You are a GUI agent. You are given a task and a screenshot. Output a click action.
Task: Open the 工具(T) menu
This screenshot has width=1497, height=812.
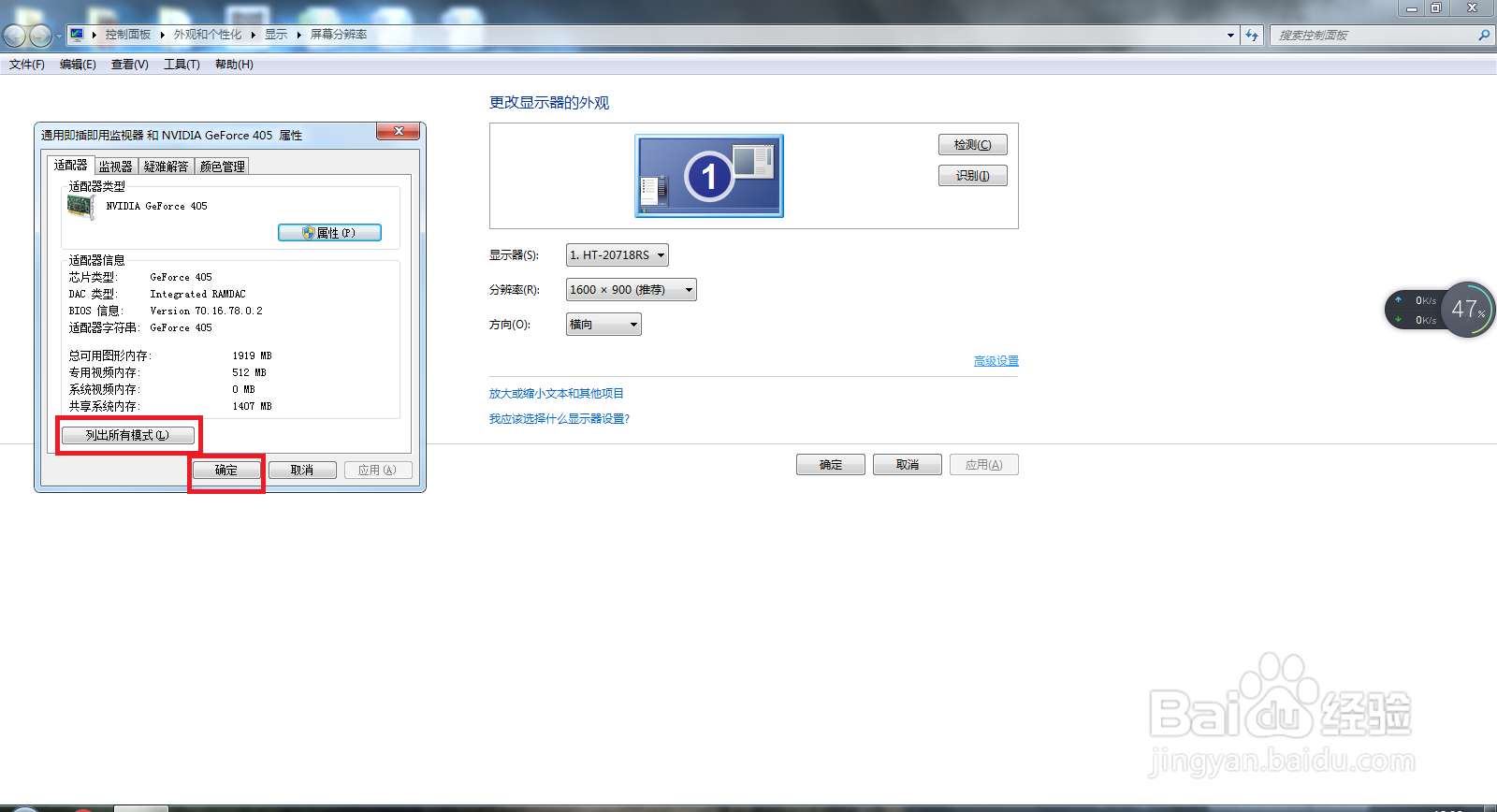[x=182, y=65]
